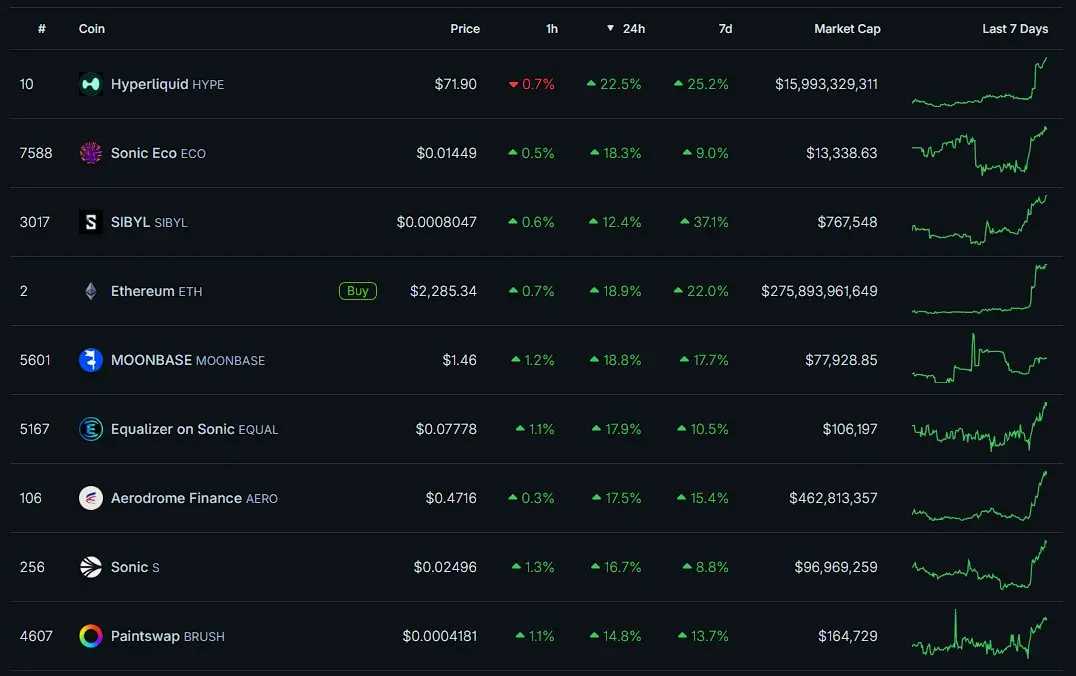Click the Sonic S coin logo icon
Viewport: 1076px width, 676px height.
pos(91,567)
